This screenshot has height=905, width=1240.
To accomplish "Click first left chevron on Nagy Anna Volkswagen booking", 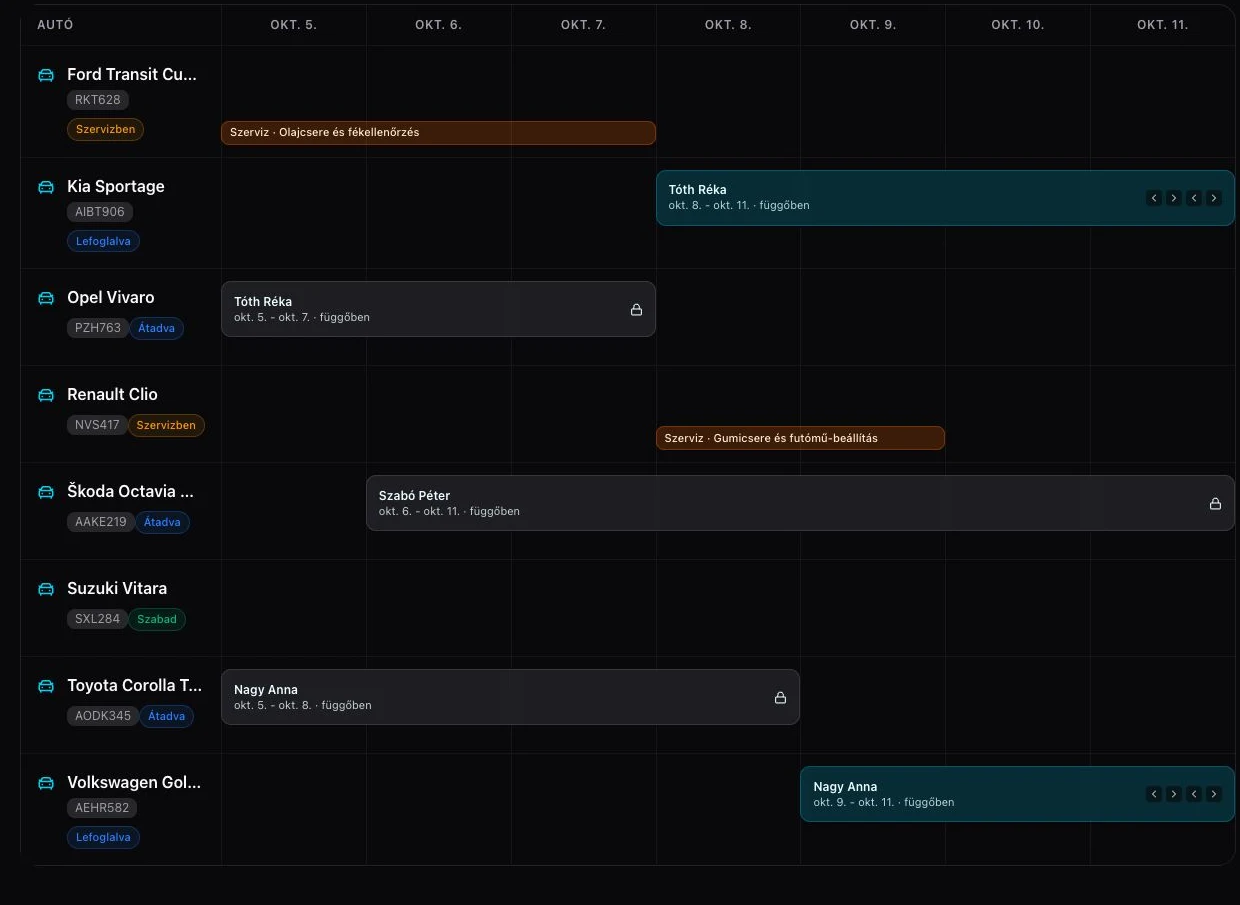I will point(1154,794).
